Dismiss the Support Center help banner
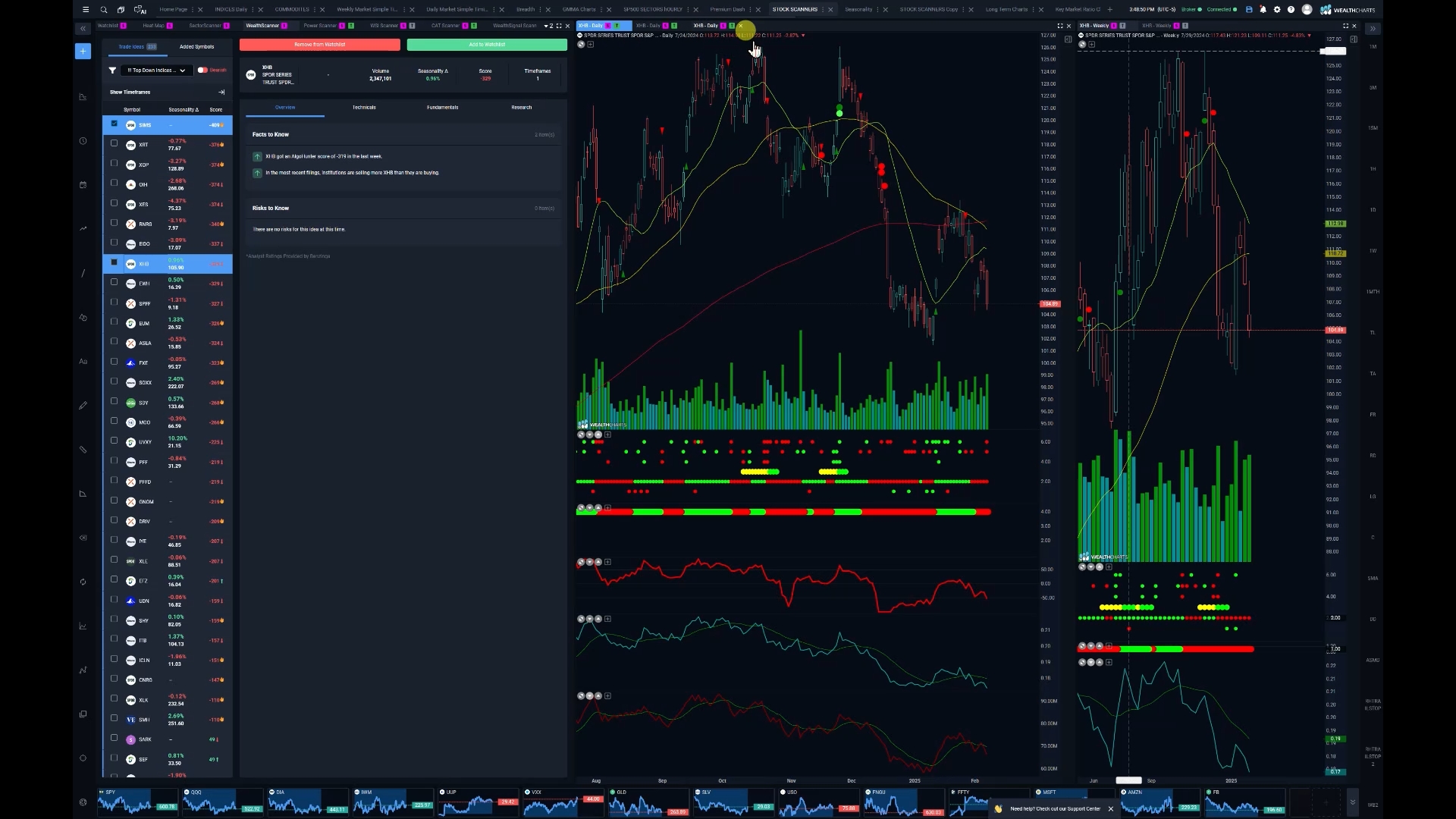1456x819 pixels. click(1110, 809)
